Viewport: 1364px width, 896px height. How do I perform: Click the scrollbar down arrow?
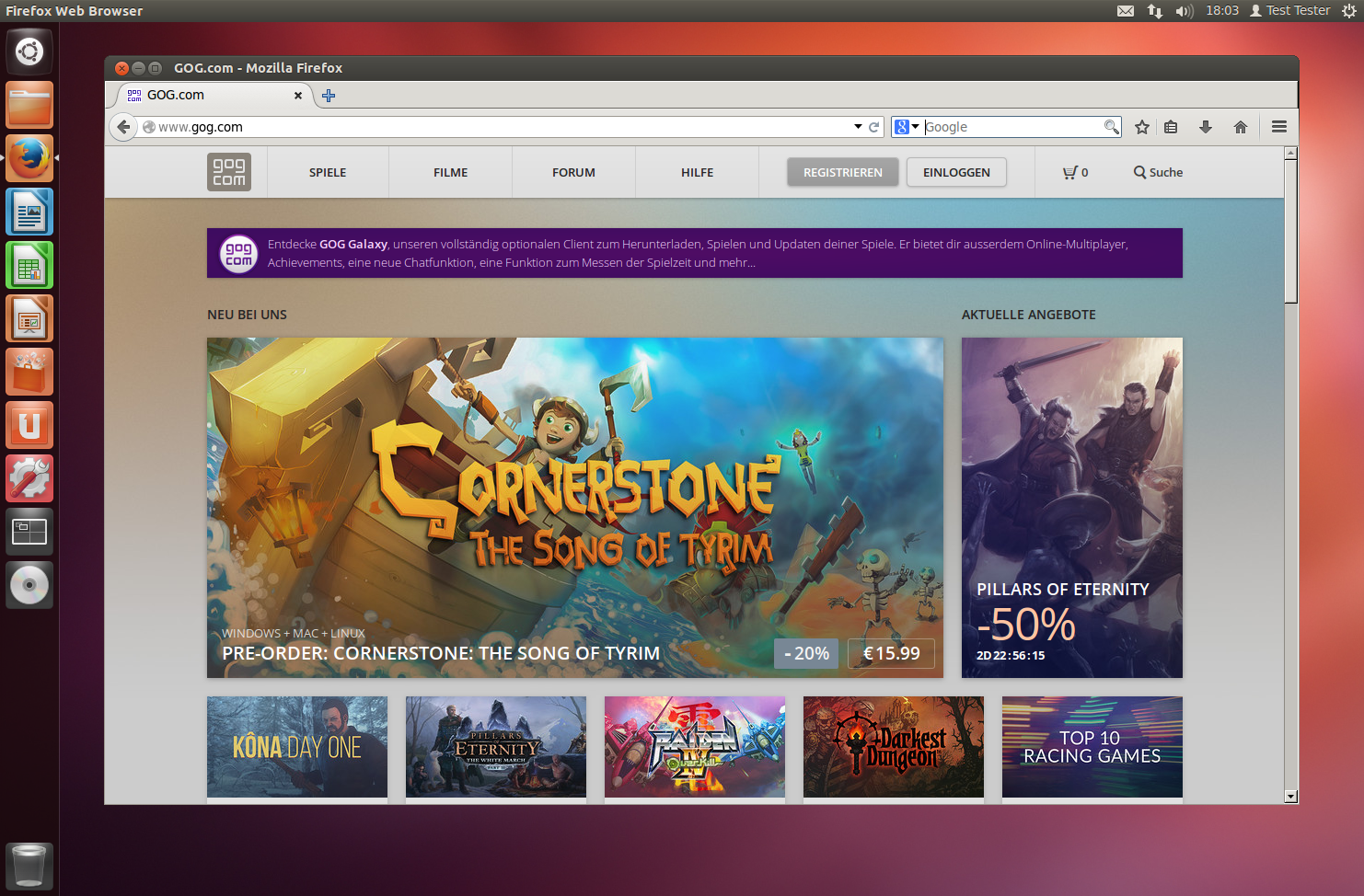coord(1291,797)
